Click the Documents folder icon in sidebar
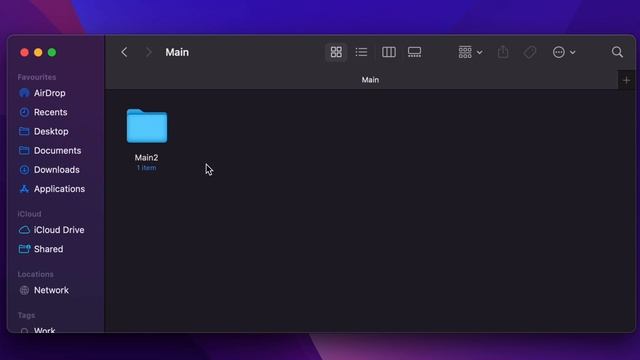This screenshot has width=640, height=360. coord(24,151)
